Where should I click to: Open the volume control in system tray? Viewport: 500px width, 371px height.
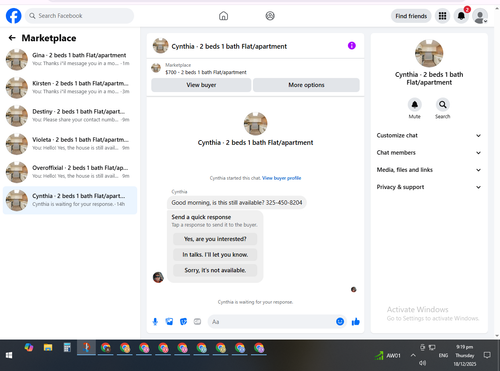(x=423, y=363)
